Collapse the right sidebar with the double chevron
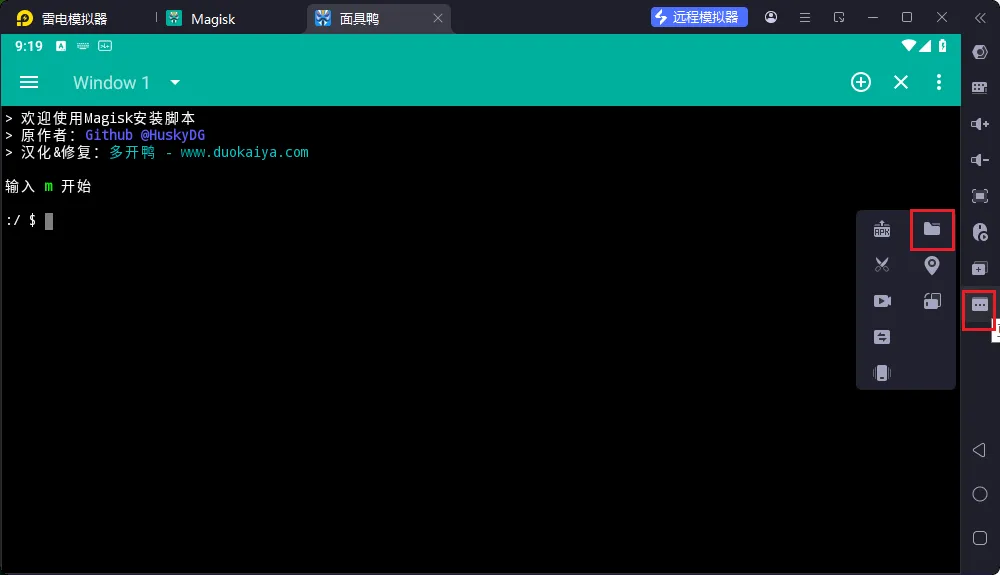Image resolution: width=1000 pixels, height=575 pixels. (980, 17)
